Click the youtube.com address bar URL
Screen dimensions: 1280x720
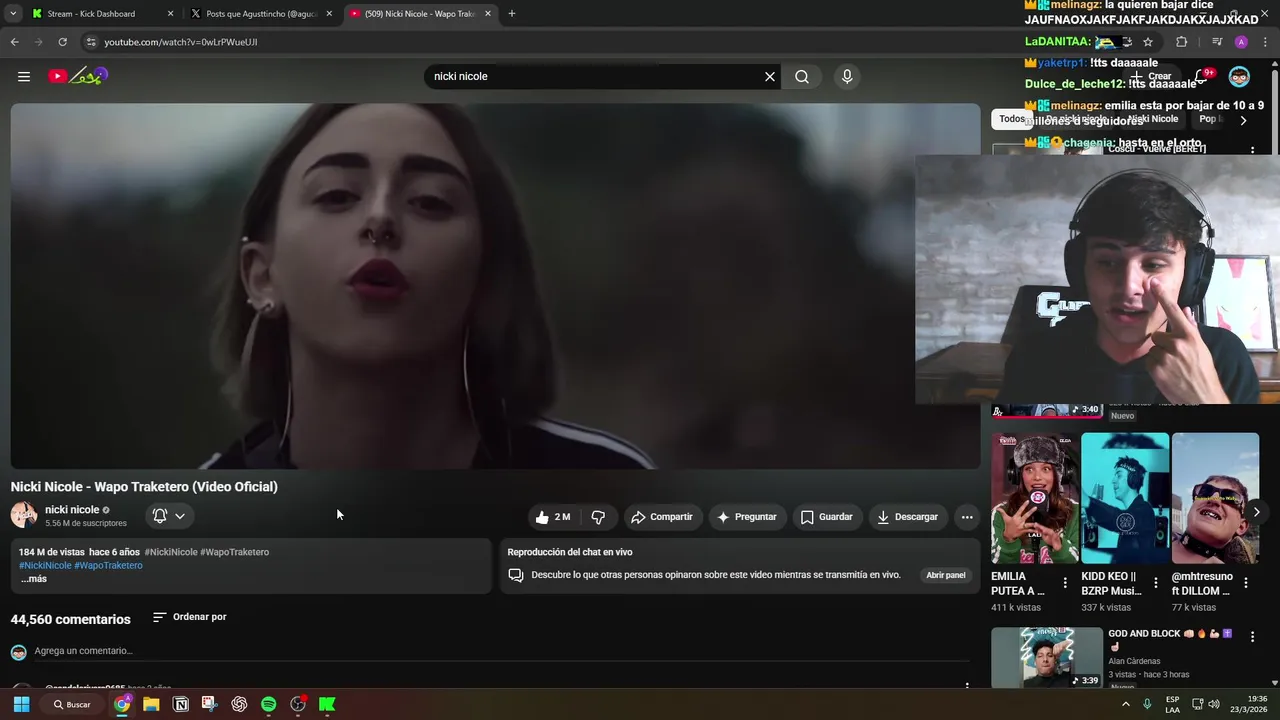click(x=181, y=42)
